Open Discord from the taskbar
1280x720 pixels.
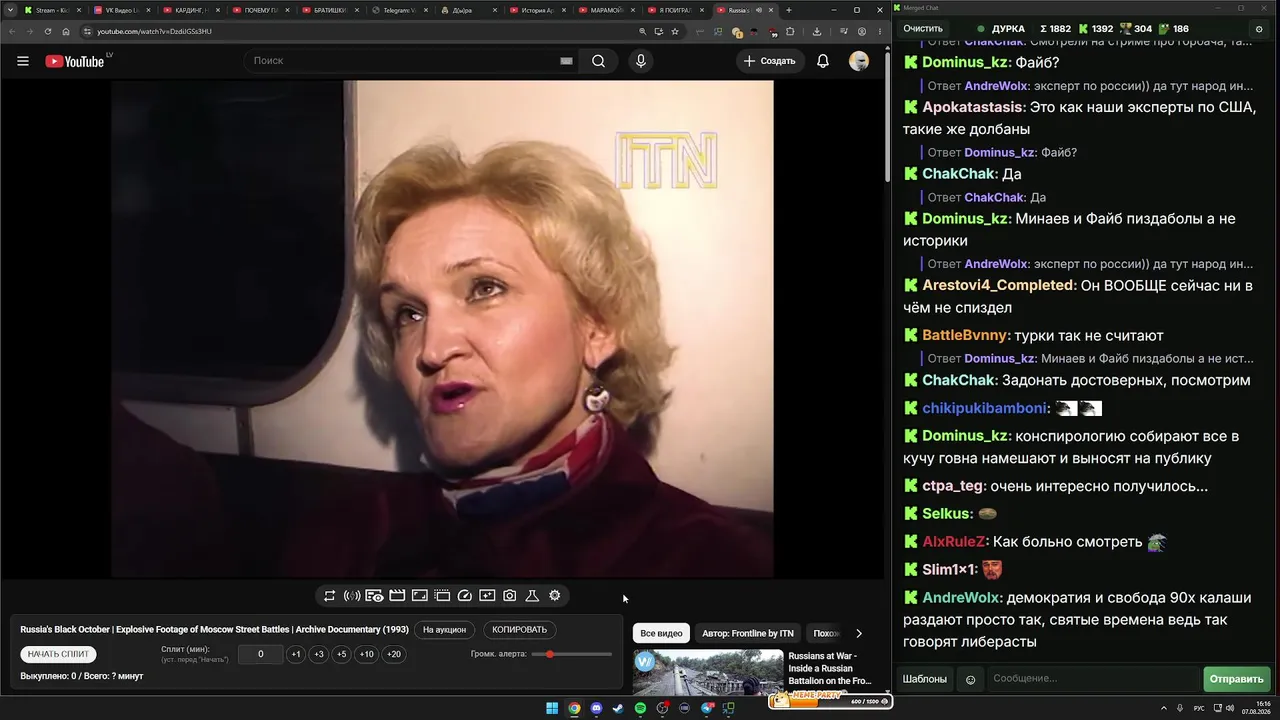click(596, 709)
